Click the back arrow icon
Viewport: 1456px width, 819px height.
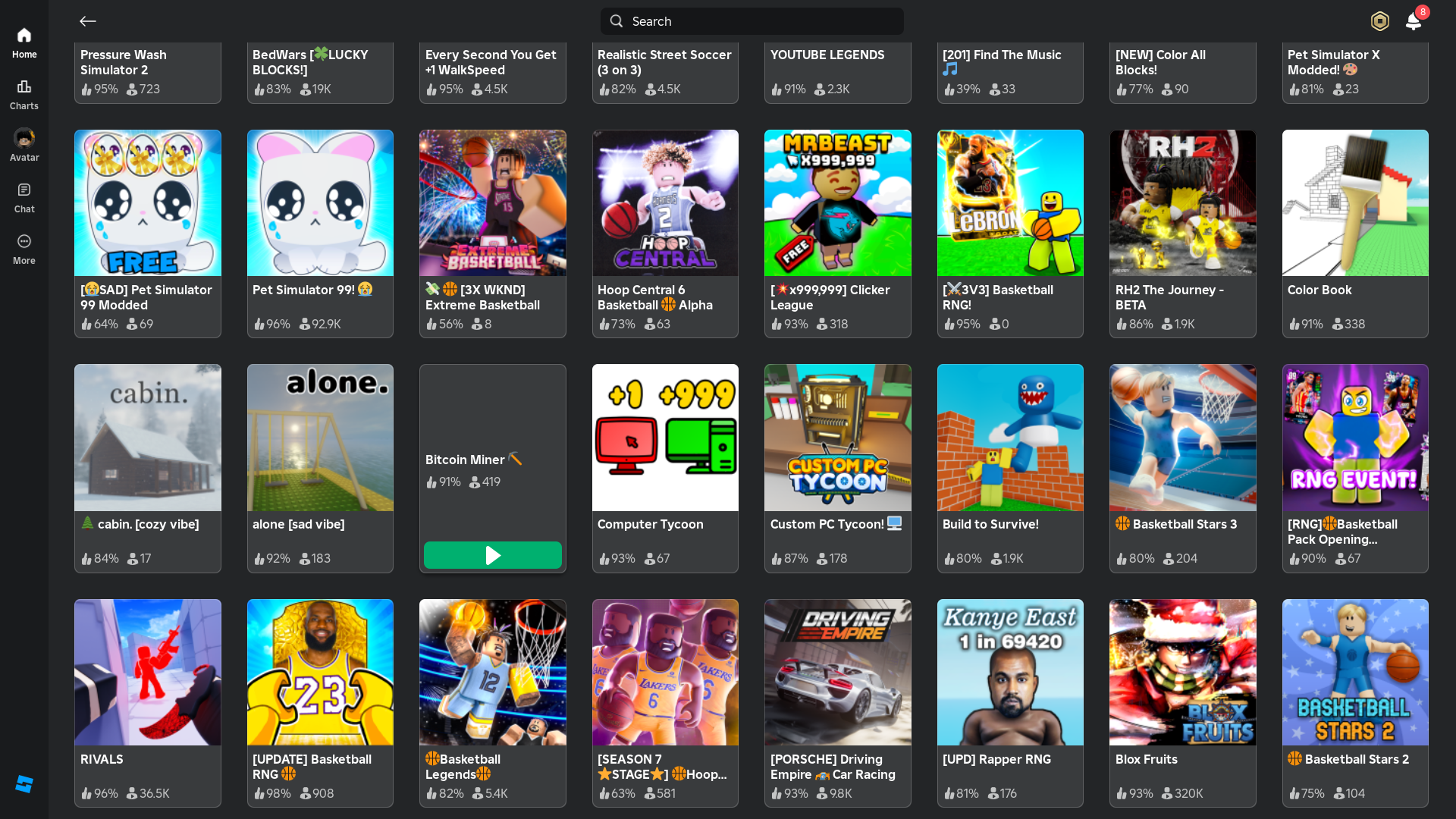coord(88,21)
